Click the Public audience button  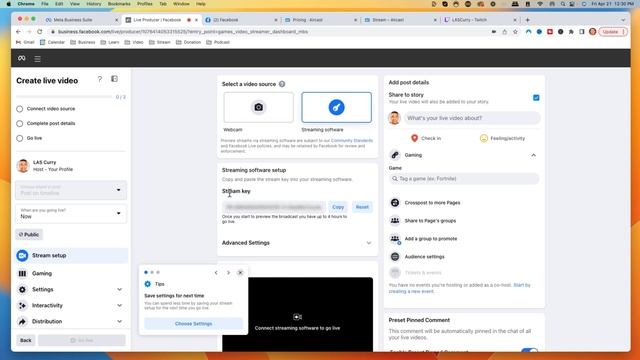tap(29, 235)
